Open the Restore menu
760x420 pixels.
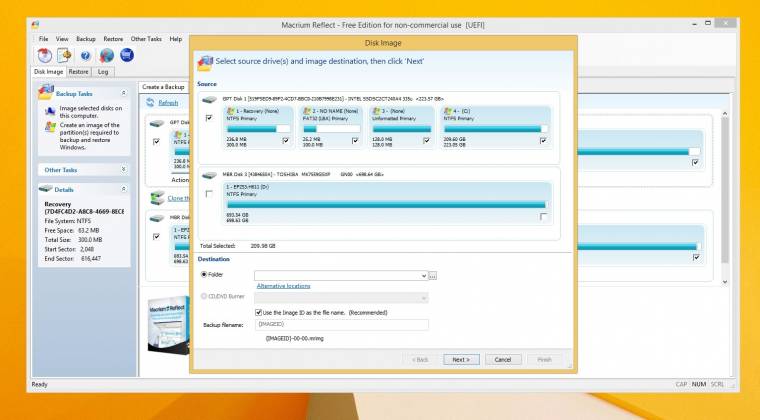tap(113, 39)
